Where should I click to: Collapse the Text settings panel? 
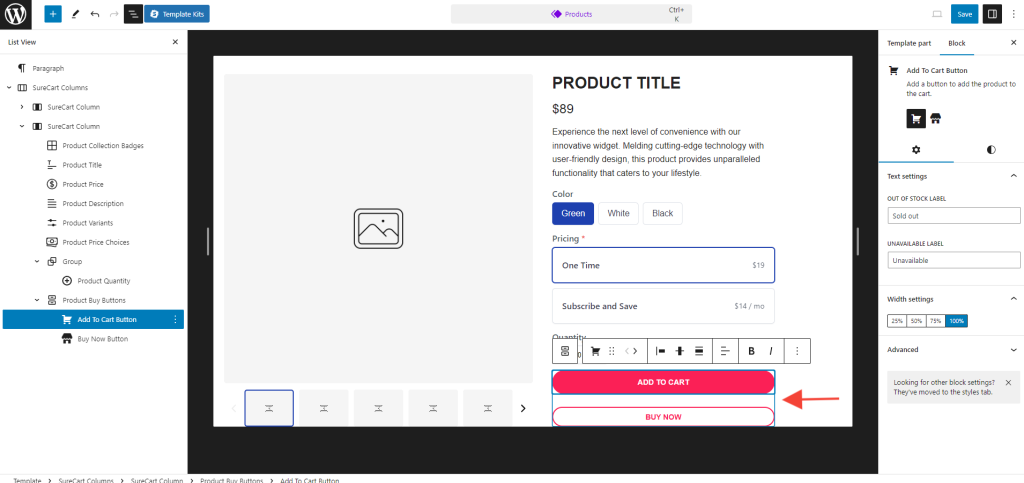point(1013,176)
